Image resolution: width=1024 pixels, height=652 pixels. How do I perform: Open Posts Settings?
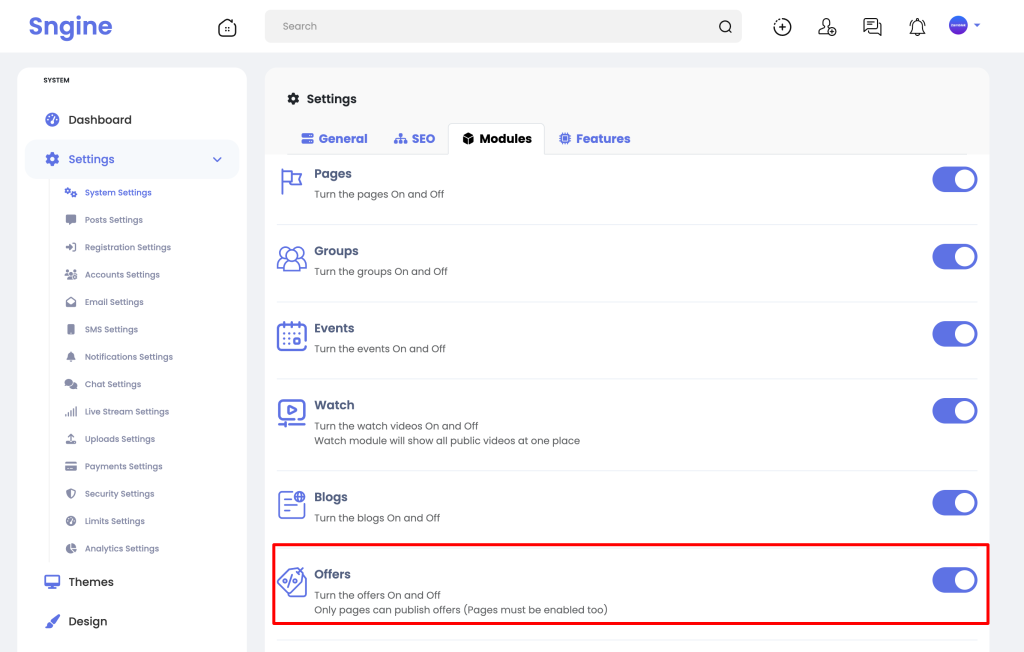114,220
